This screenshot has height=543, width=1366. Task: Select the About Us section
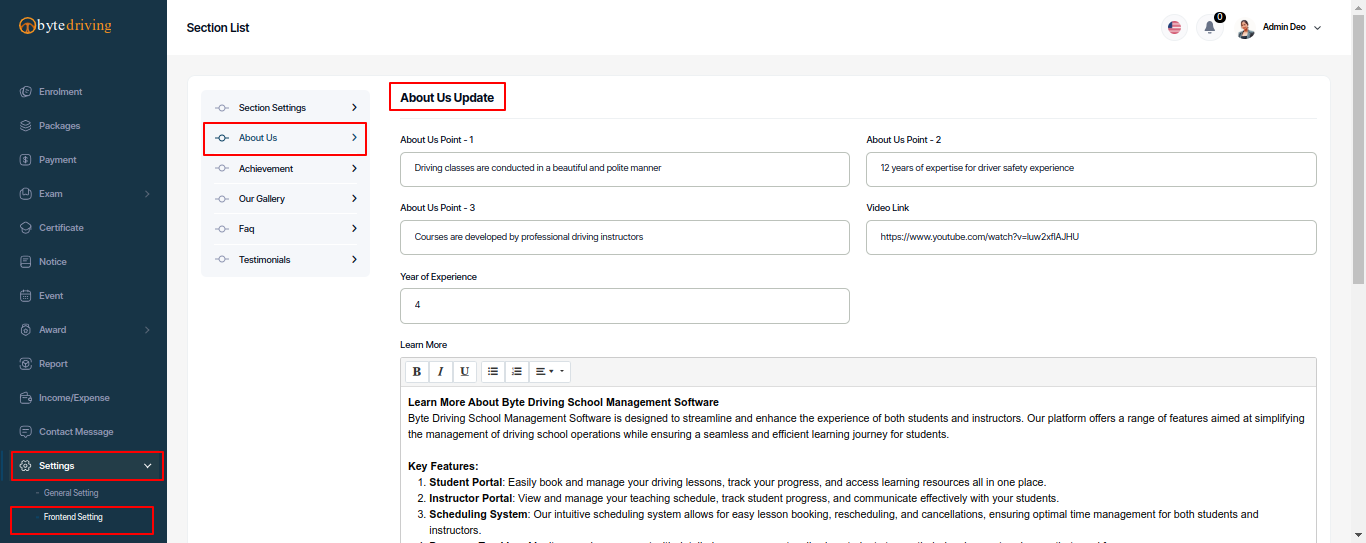(x=285, y=138)
